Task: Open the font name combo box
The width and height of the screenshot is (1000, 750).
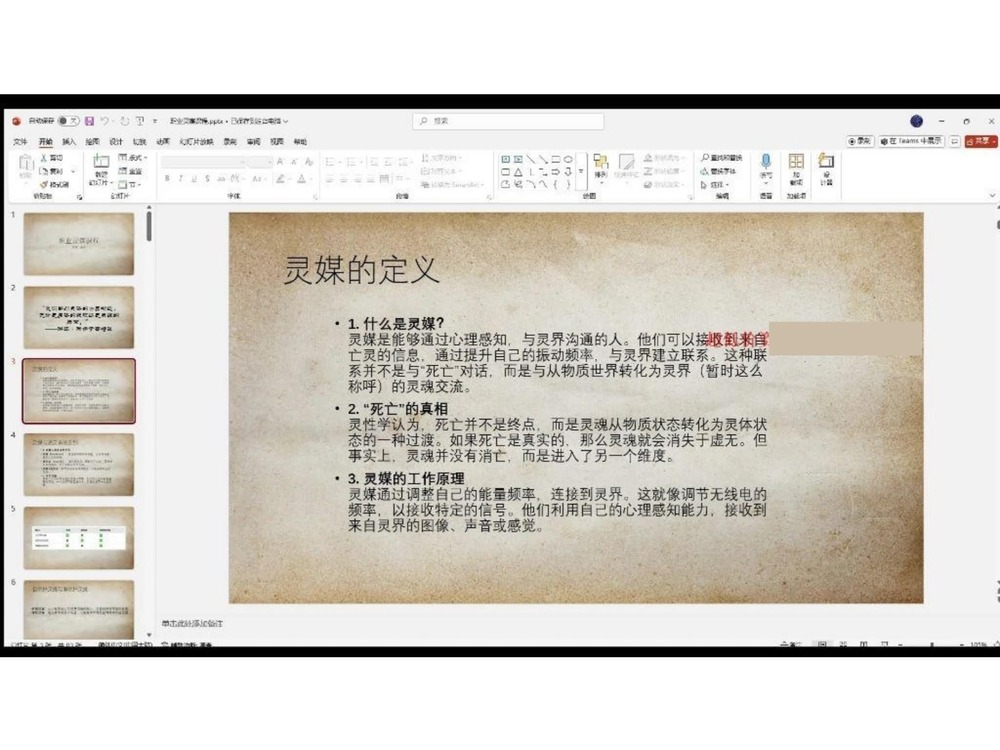Action: coord(203,162)
